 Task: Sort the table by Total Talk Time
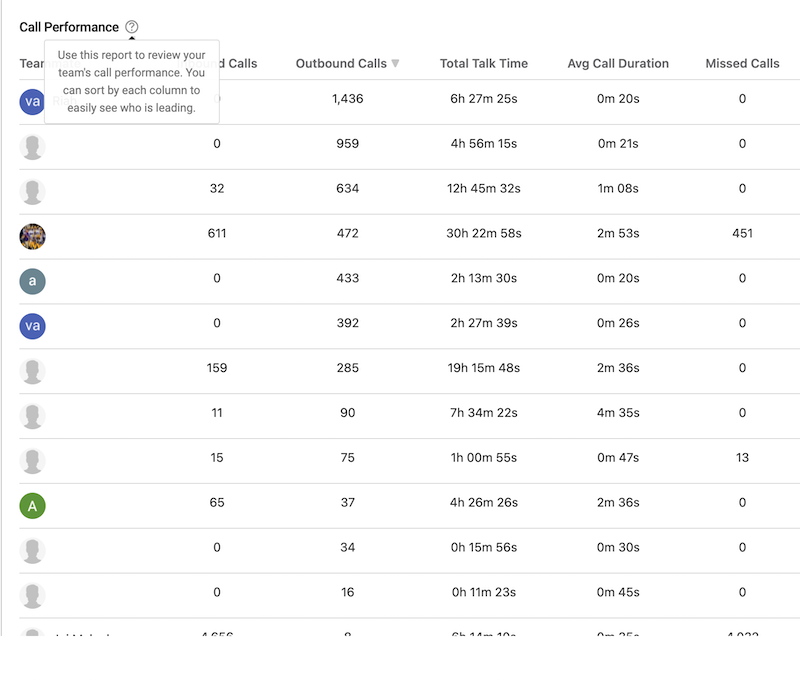(484, 64)
